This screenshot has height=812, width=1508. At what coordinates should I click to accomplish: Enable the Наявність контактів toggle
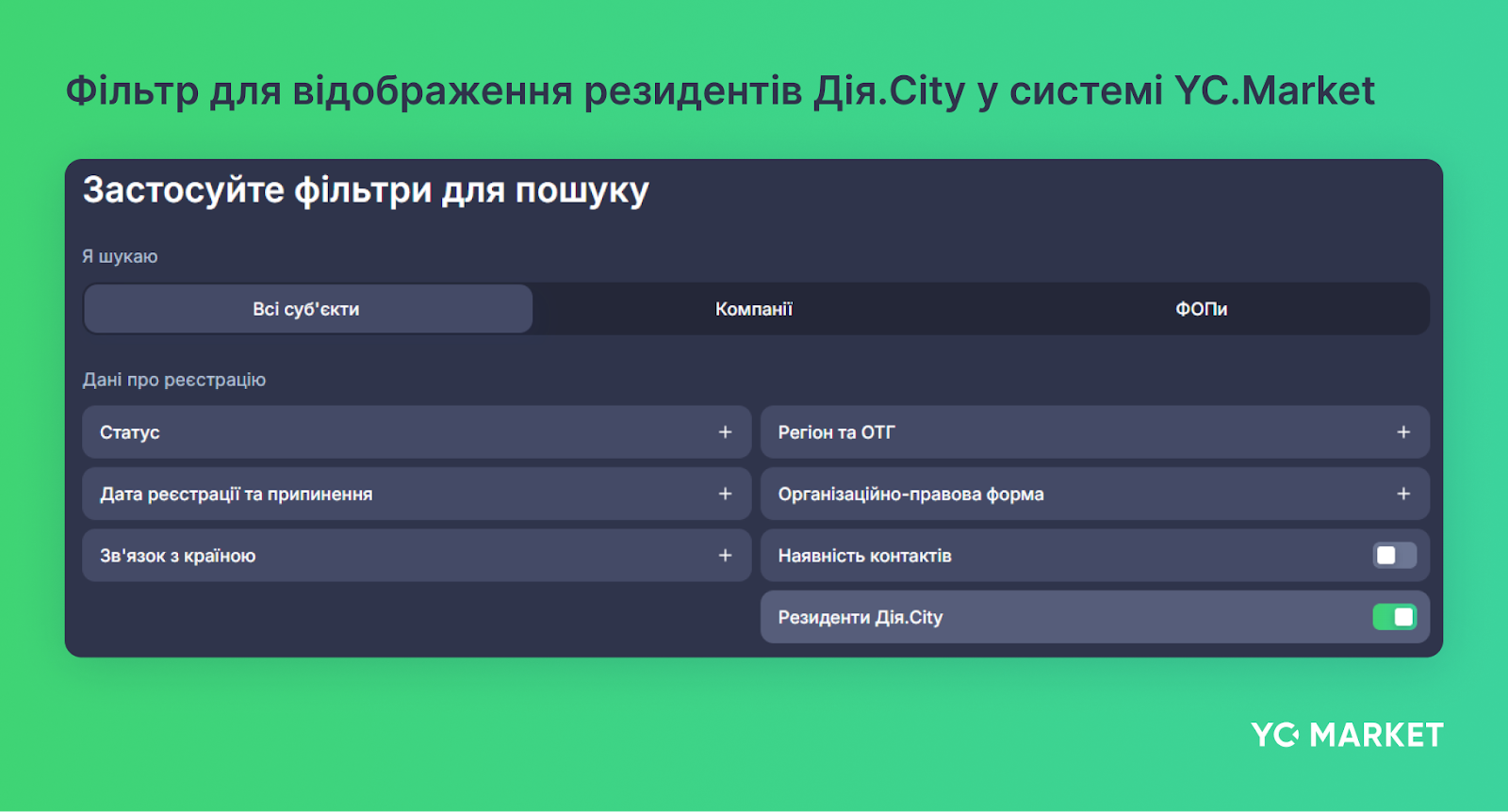pyautogui.click(x=1395, y=556)
